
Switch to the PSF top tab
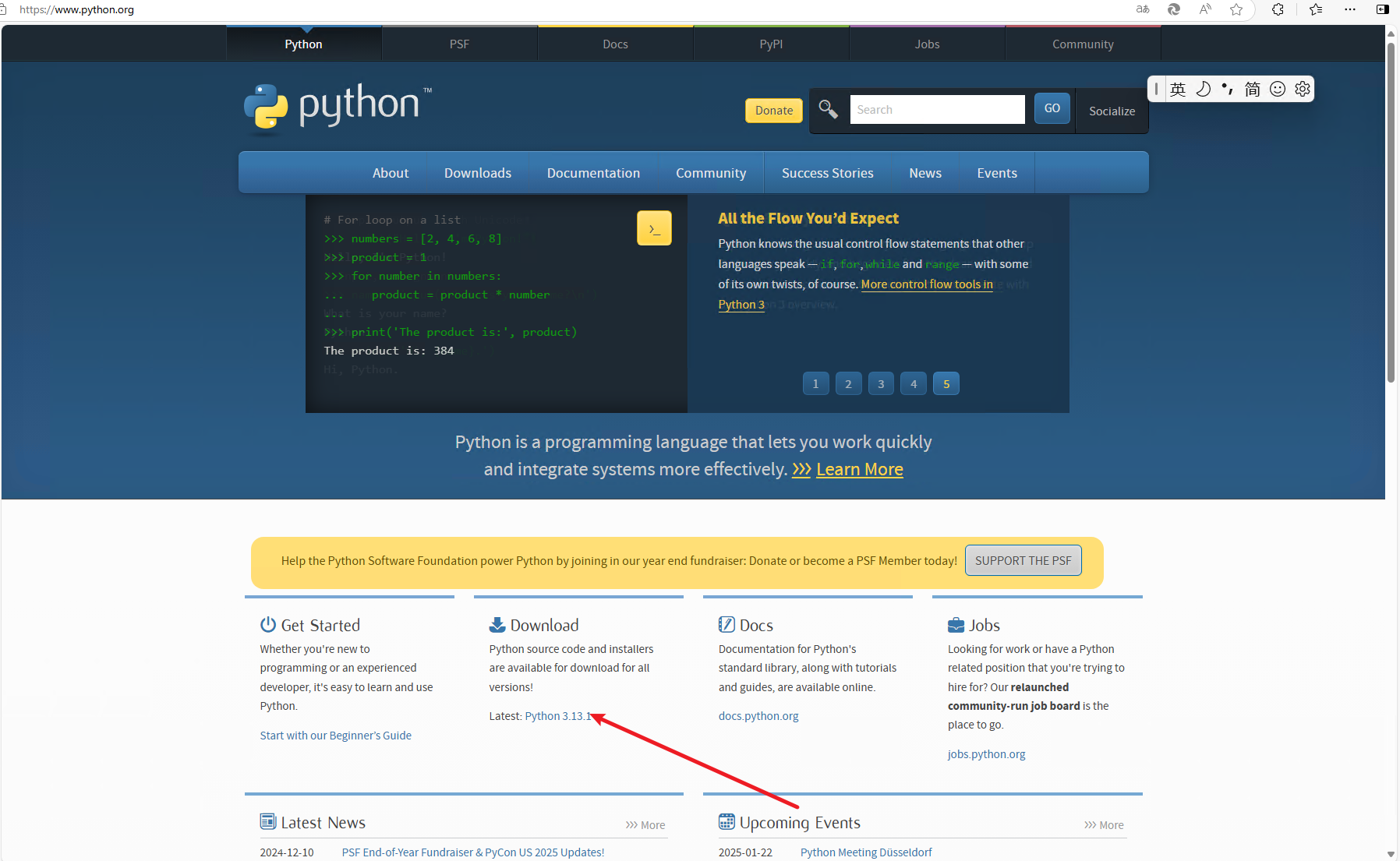[x=460, y=44]
